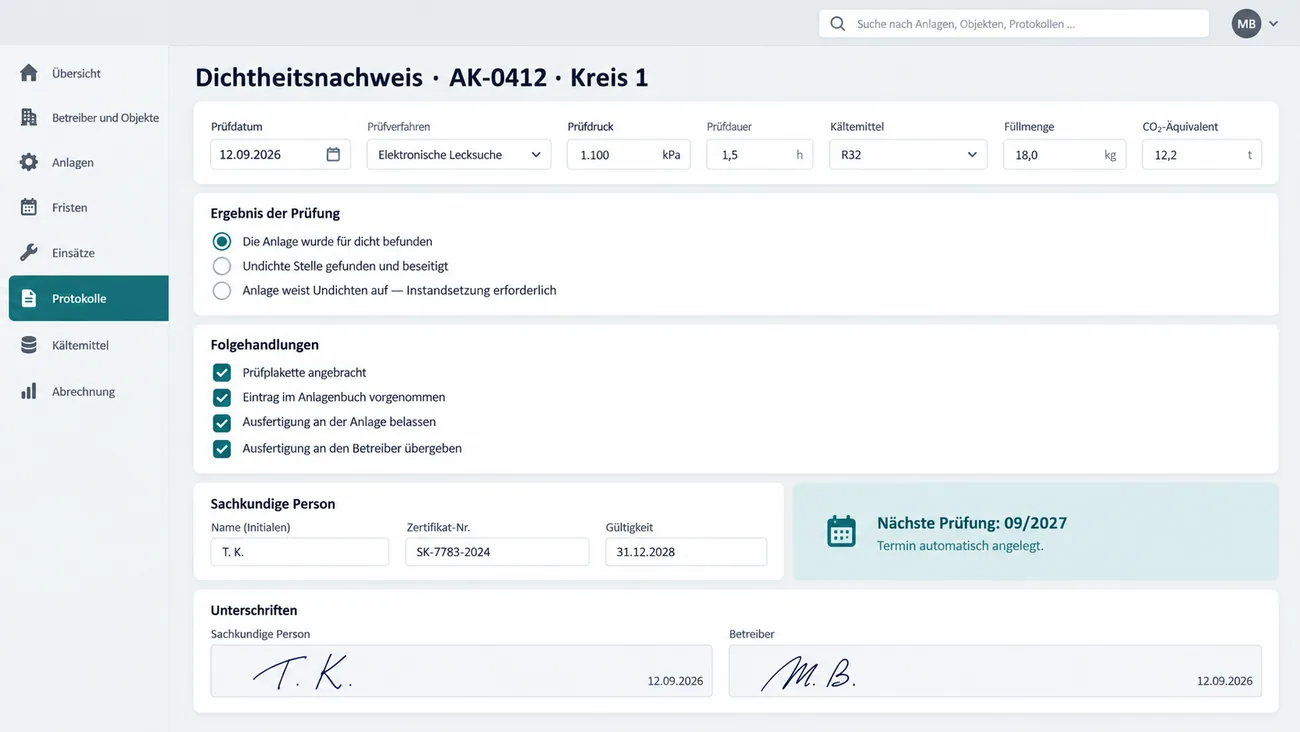This screenshot has height=732, width=1300.
Task: Click the 'Nächste Prüfung: 09/2027' banner
Action: (1035, 532)
